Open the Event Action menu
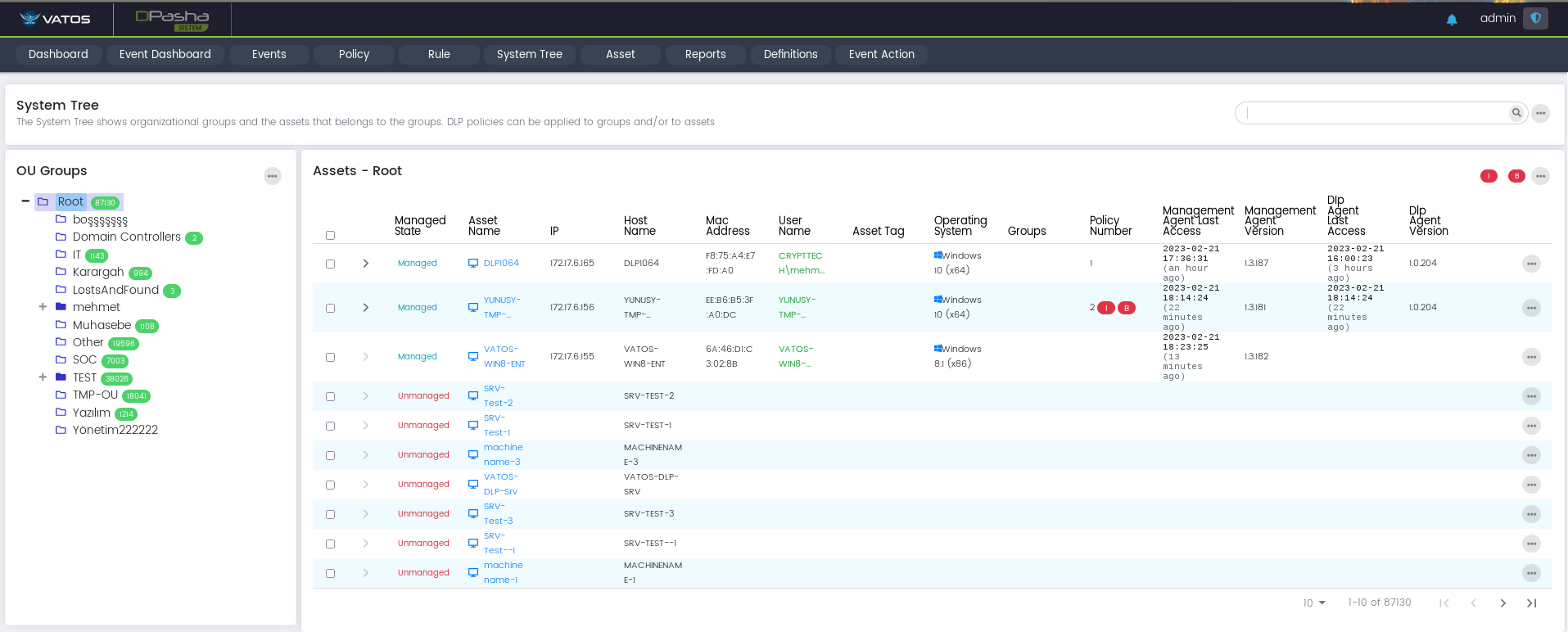Image resolution: width=1568 pixels, height=632 pixels. click(x=882, y=54)
